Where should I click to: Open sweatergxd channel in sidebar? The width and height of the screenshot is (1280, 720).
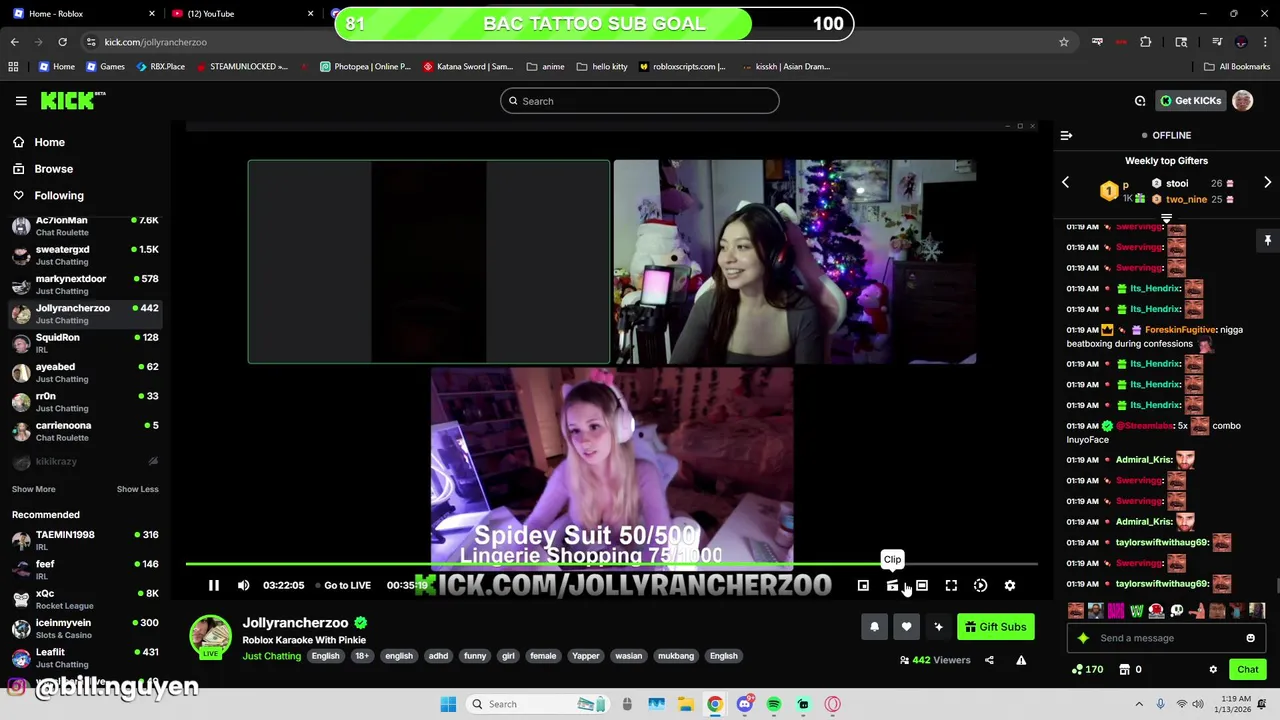[85, 255]
